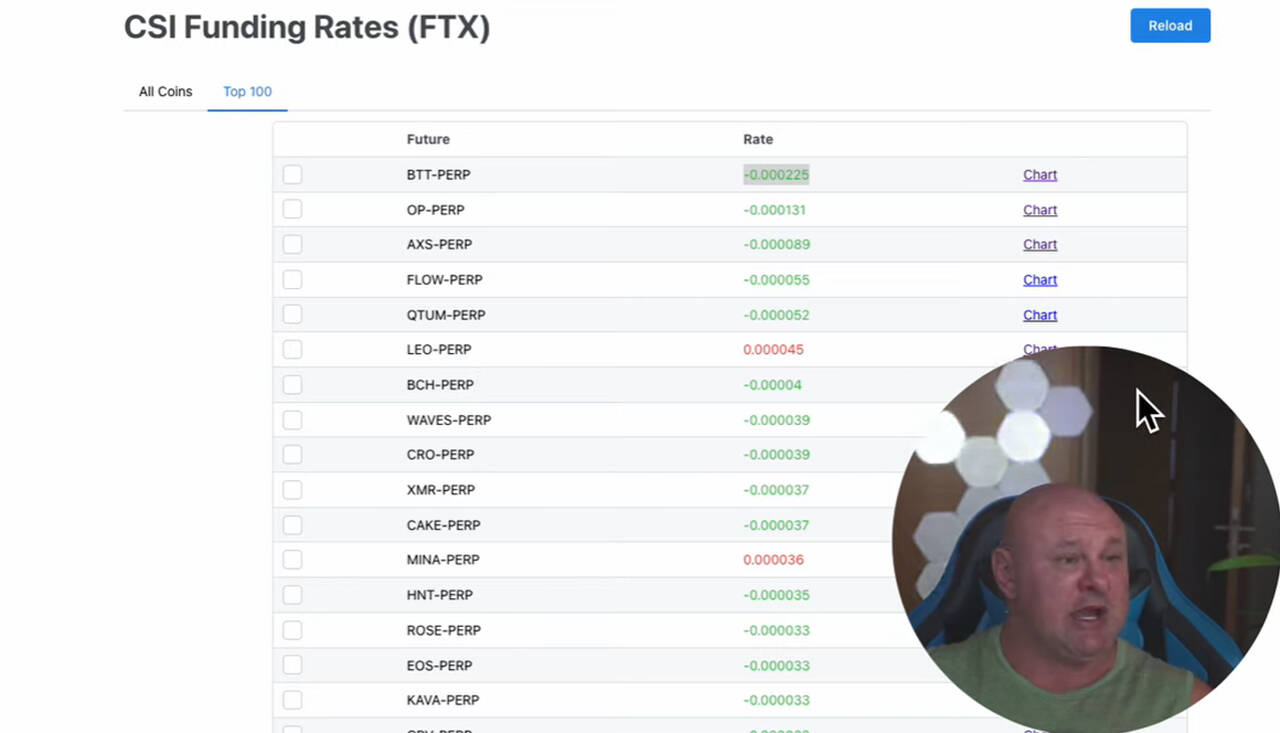Click the Rate column header
The width and height of the screenshot is (1280, 733).
[x=758, y=139]
